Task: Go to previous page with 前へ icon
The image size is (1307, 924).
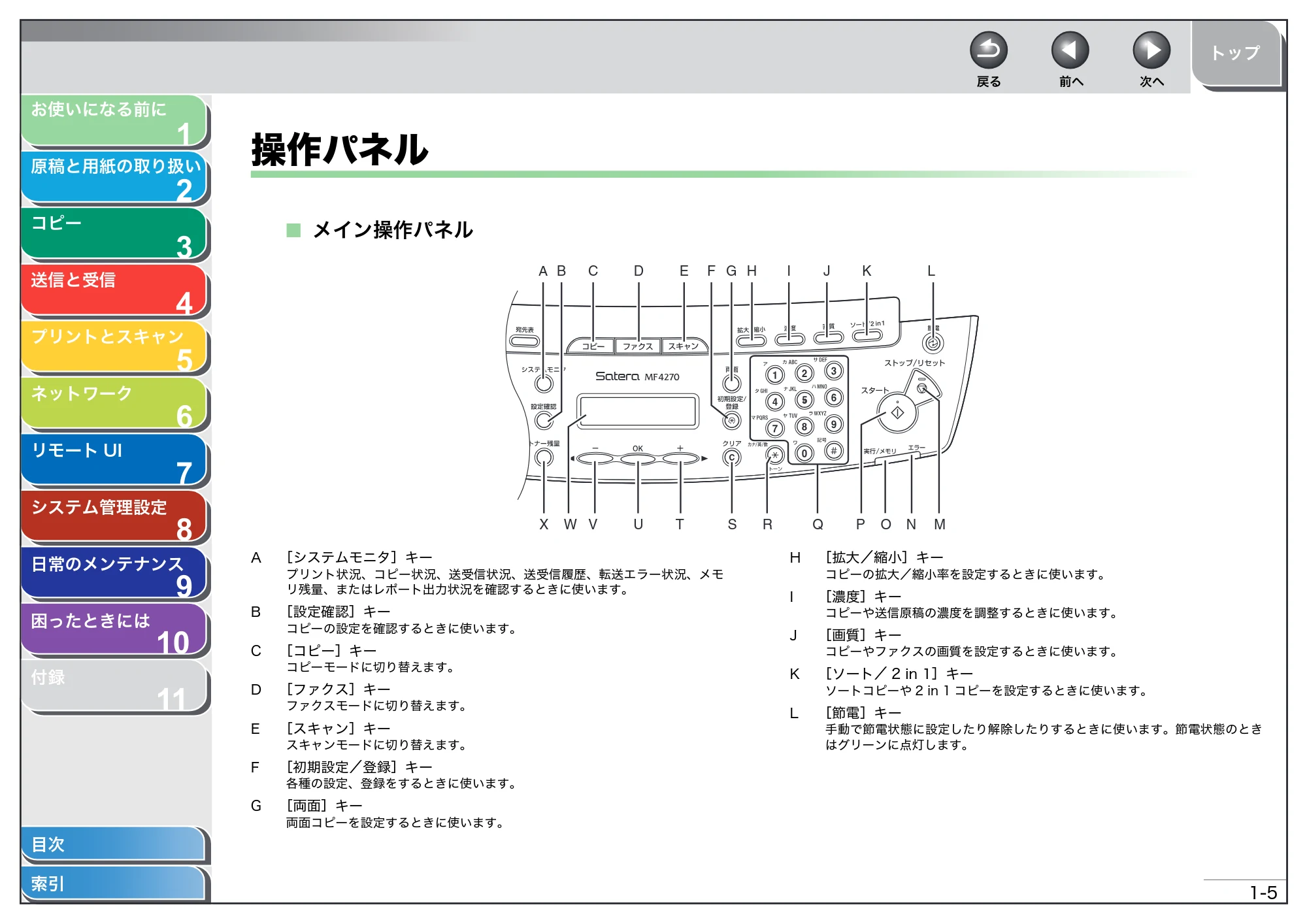Action: (x=1070, y=50)
